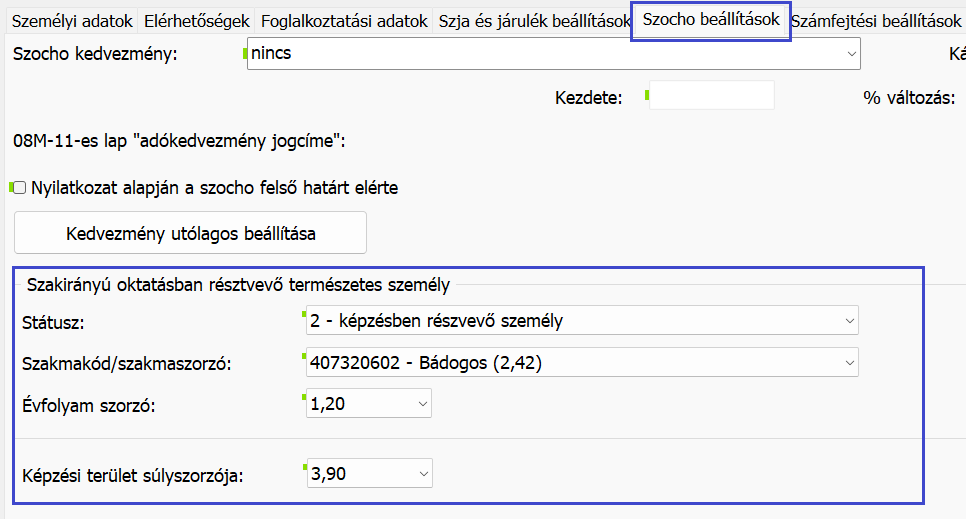
Task: Click the Szocho kedvezmény dropdown arrow
Action: point(850,54)
